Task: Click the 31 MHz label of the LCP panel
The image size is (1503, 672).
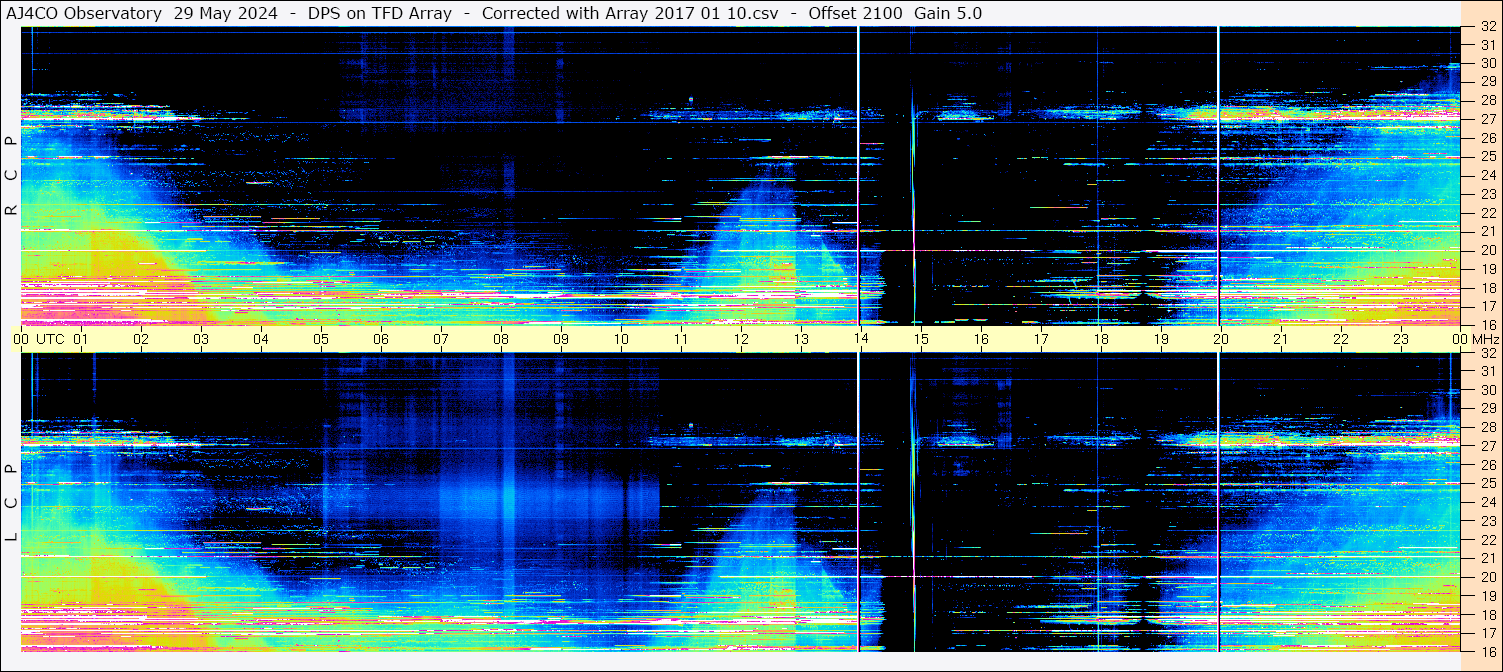Action: 1487,371
